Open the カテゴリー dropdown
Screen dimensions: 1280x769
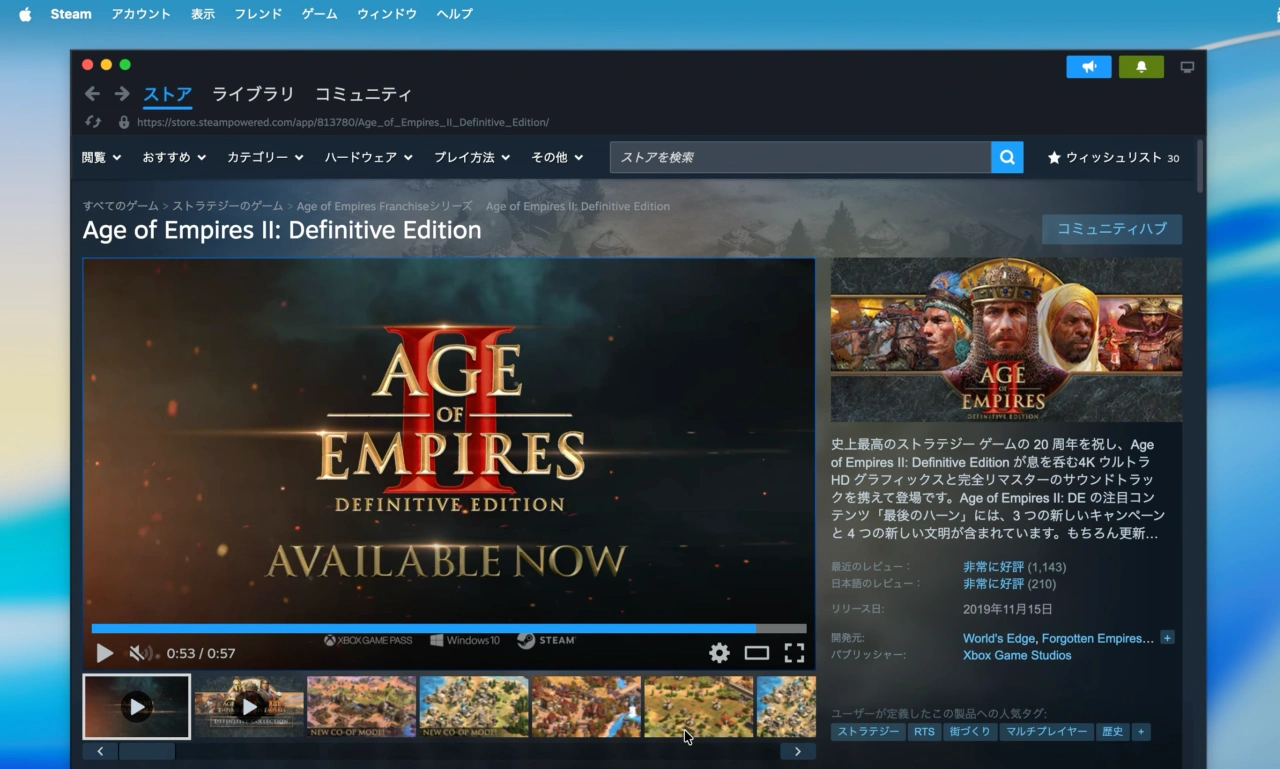pyautogui.click(x=265, y=157)
